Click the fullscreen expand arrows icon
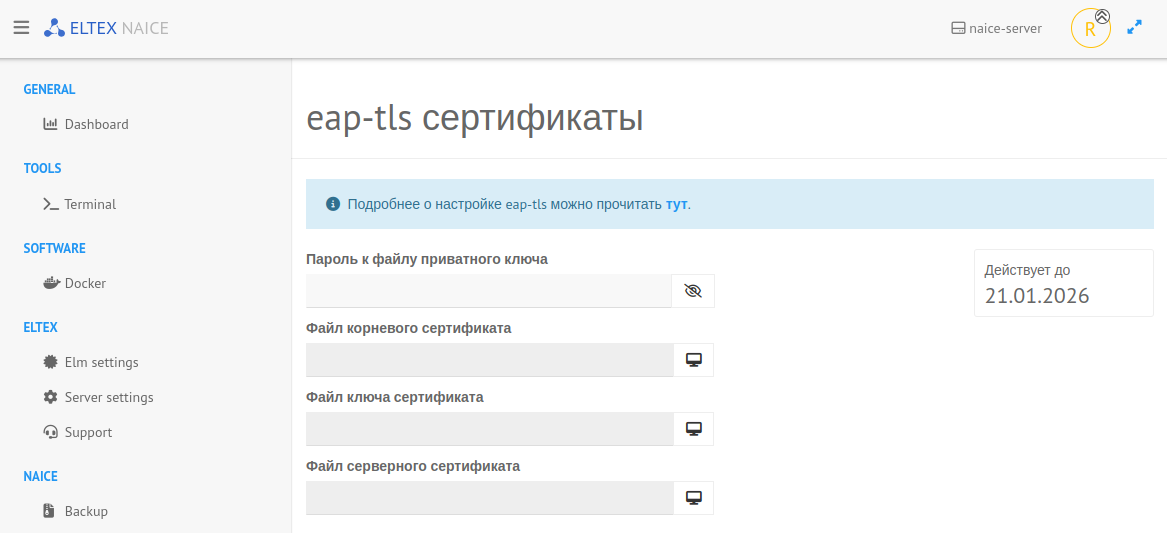Viewport: 1167px width, 533px height. 1134,28
